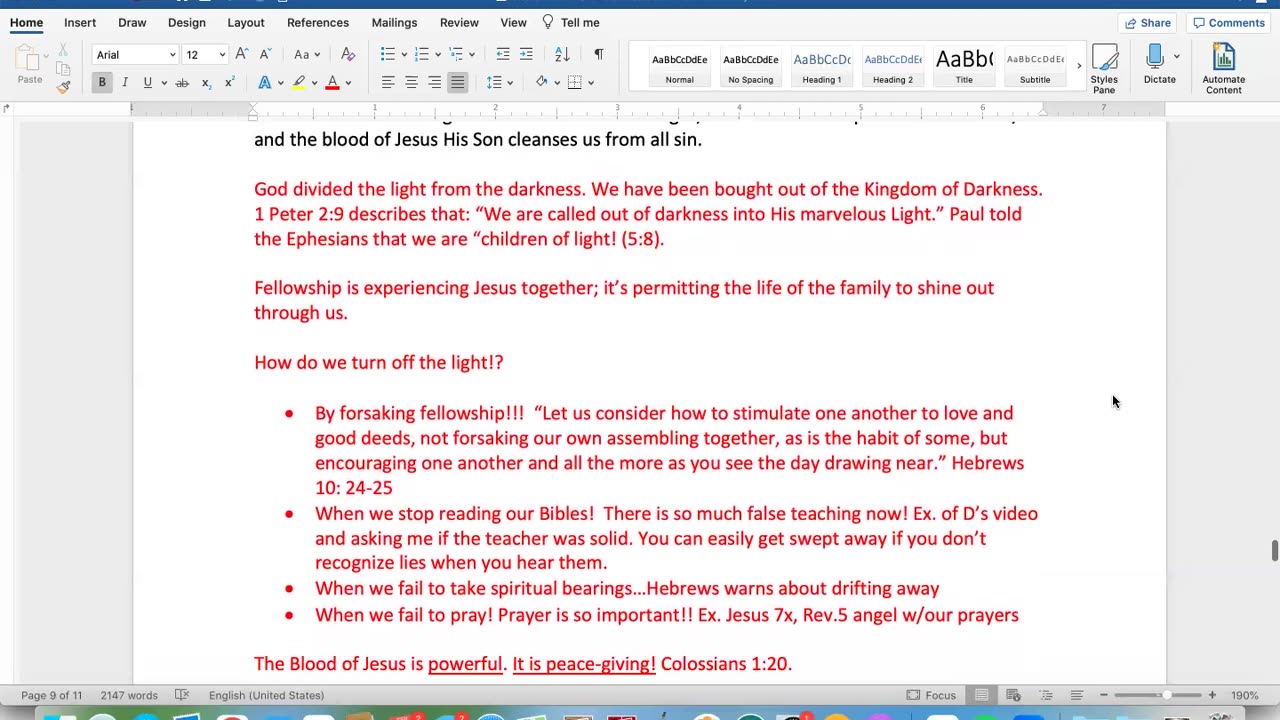Viewport: 1280px width, 720px height.
Task: Open the Comments pane
Action: coord(1229,22)
